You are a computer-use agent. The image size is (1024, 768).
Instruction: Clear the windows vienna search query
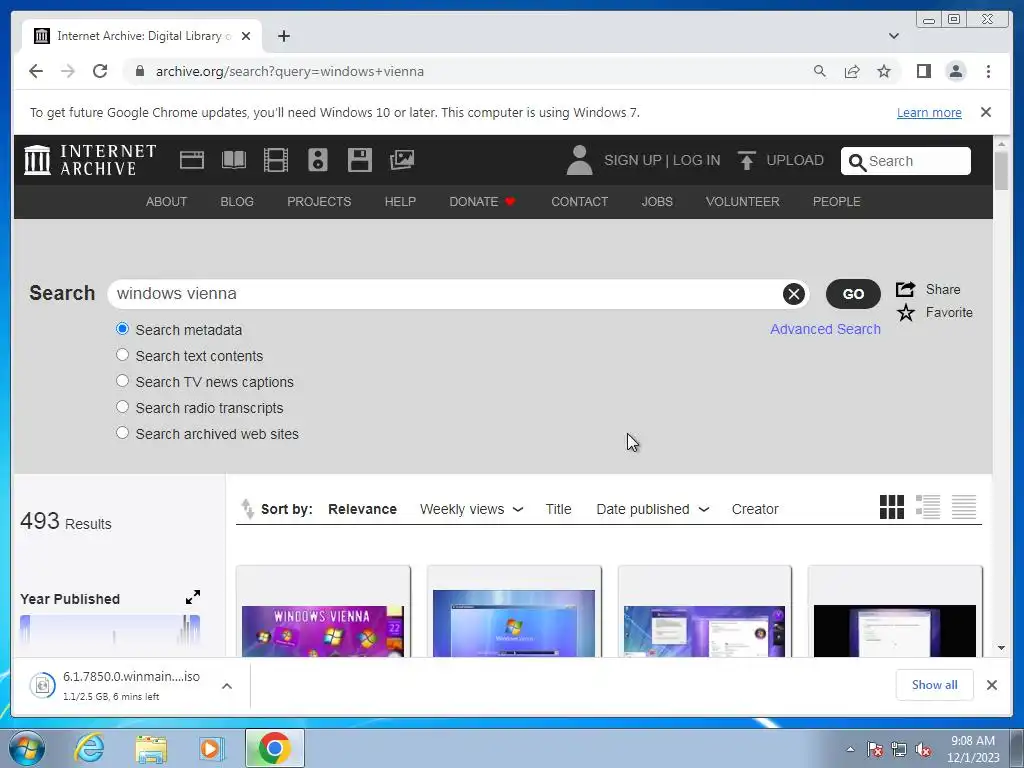[x=793, y=295]
